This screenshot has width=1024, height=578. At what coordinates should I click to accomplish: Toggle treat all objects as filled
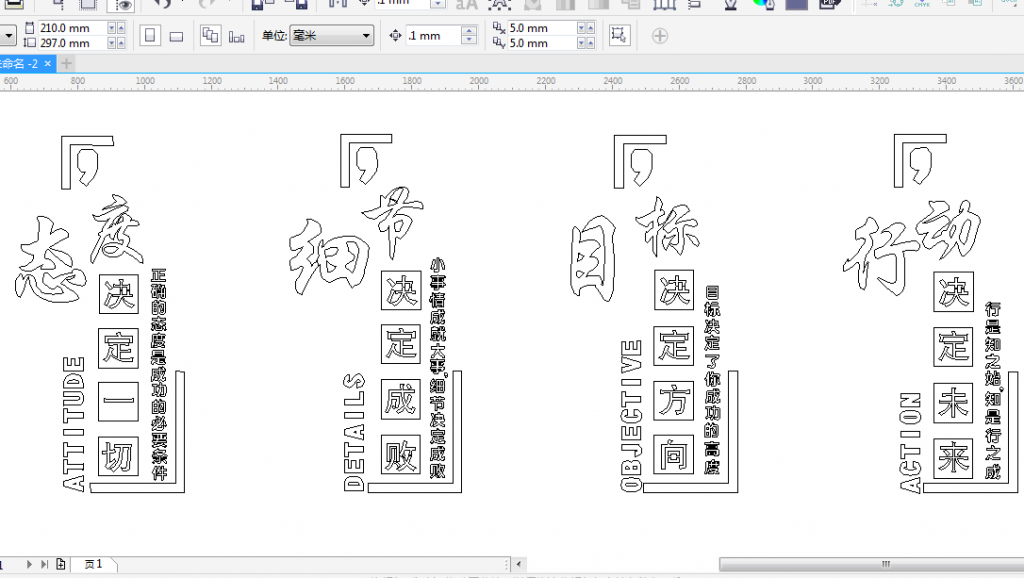coord(619,35)
